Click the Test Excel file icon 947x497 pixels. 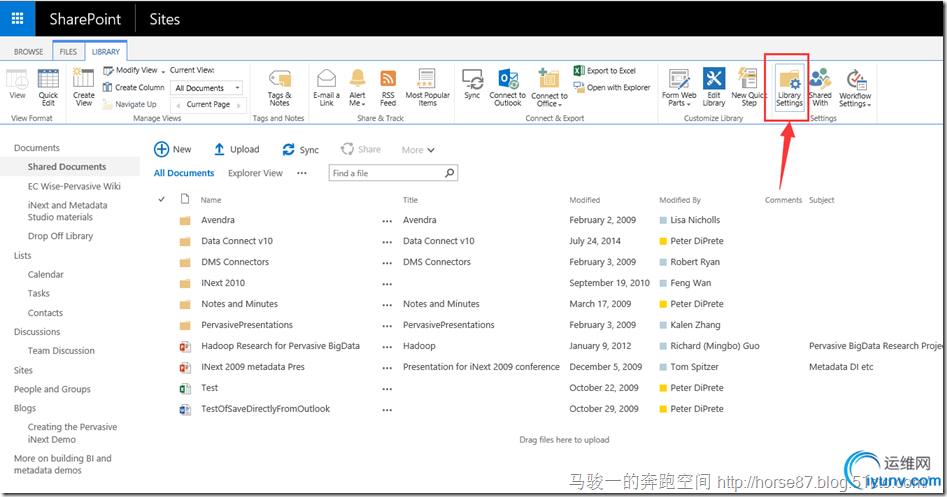coord(185,388)
